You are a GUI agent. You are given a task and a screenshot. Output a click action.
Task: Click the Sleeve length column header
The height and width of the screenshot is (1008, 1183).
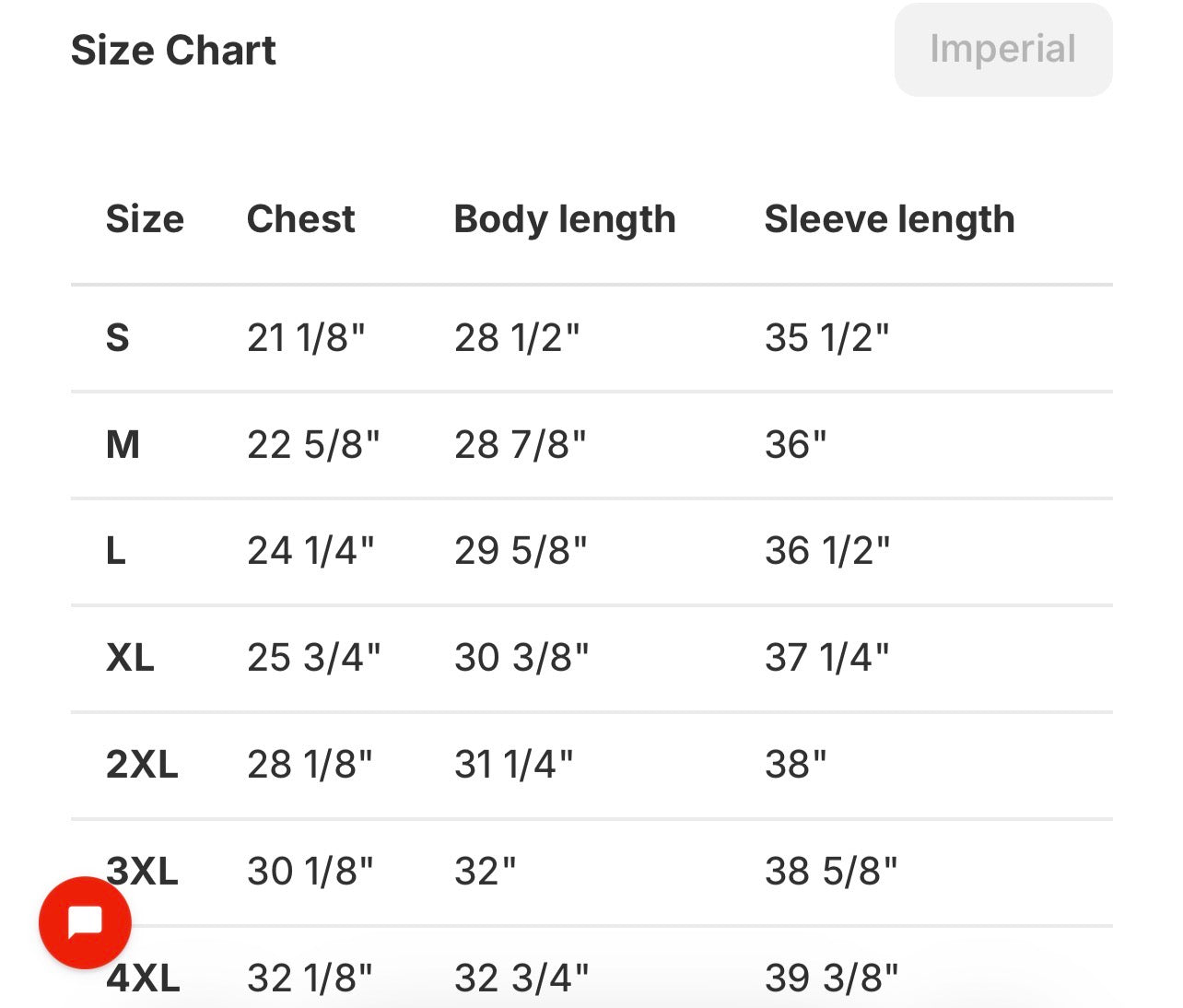click(x=889, y=219)
